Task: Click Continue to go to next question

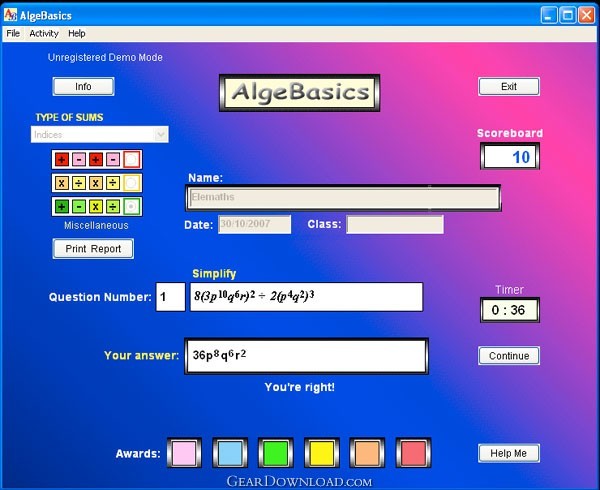Action: 509,356
